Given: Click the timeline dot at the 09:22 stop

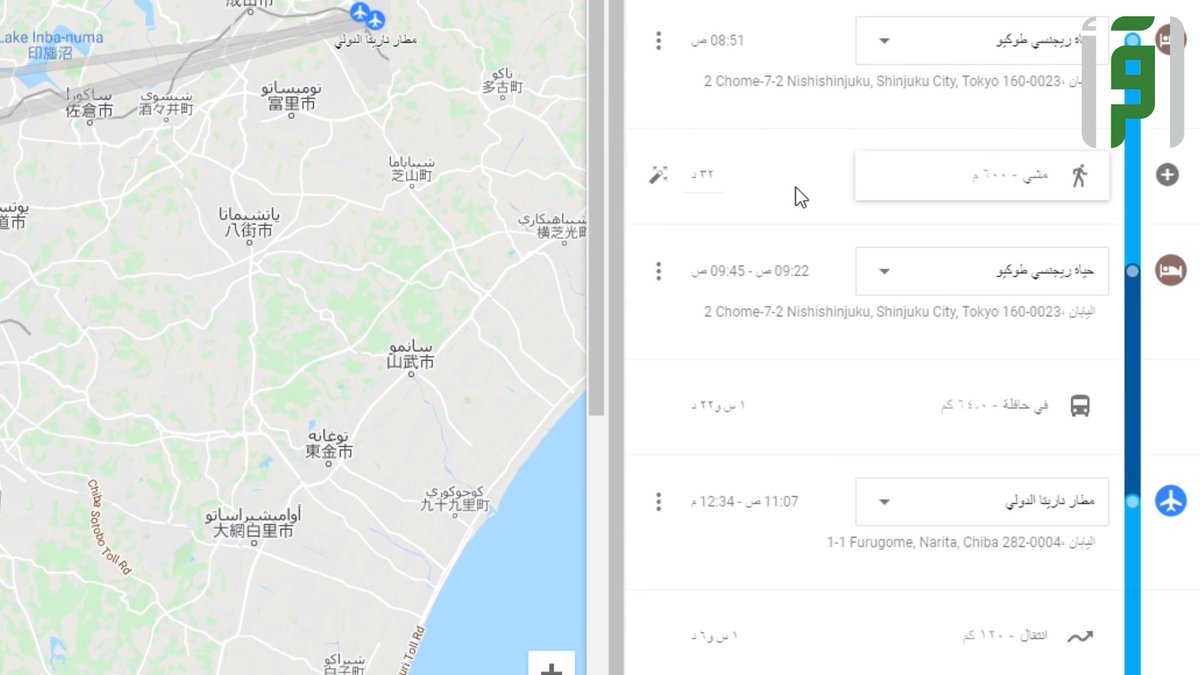Looking at the screenshot, I should (x=1132, y=271).
